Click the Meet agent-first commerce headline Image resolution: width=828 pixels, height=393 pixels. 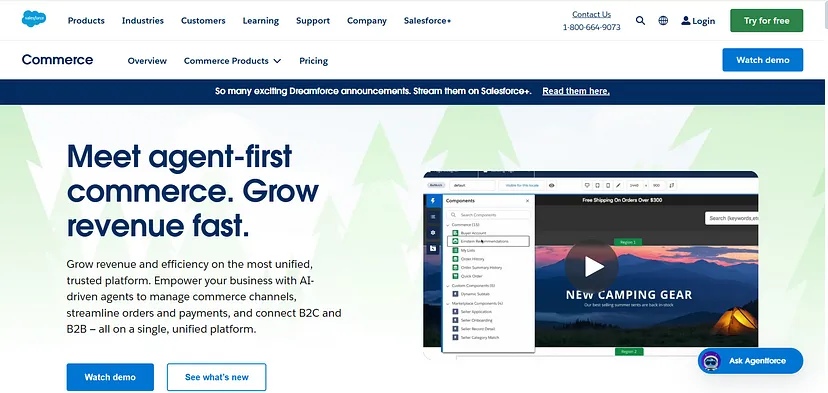click(x=193, y=191)
